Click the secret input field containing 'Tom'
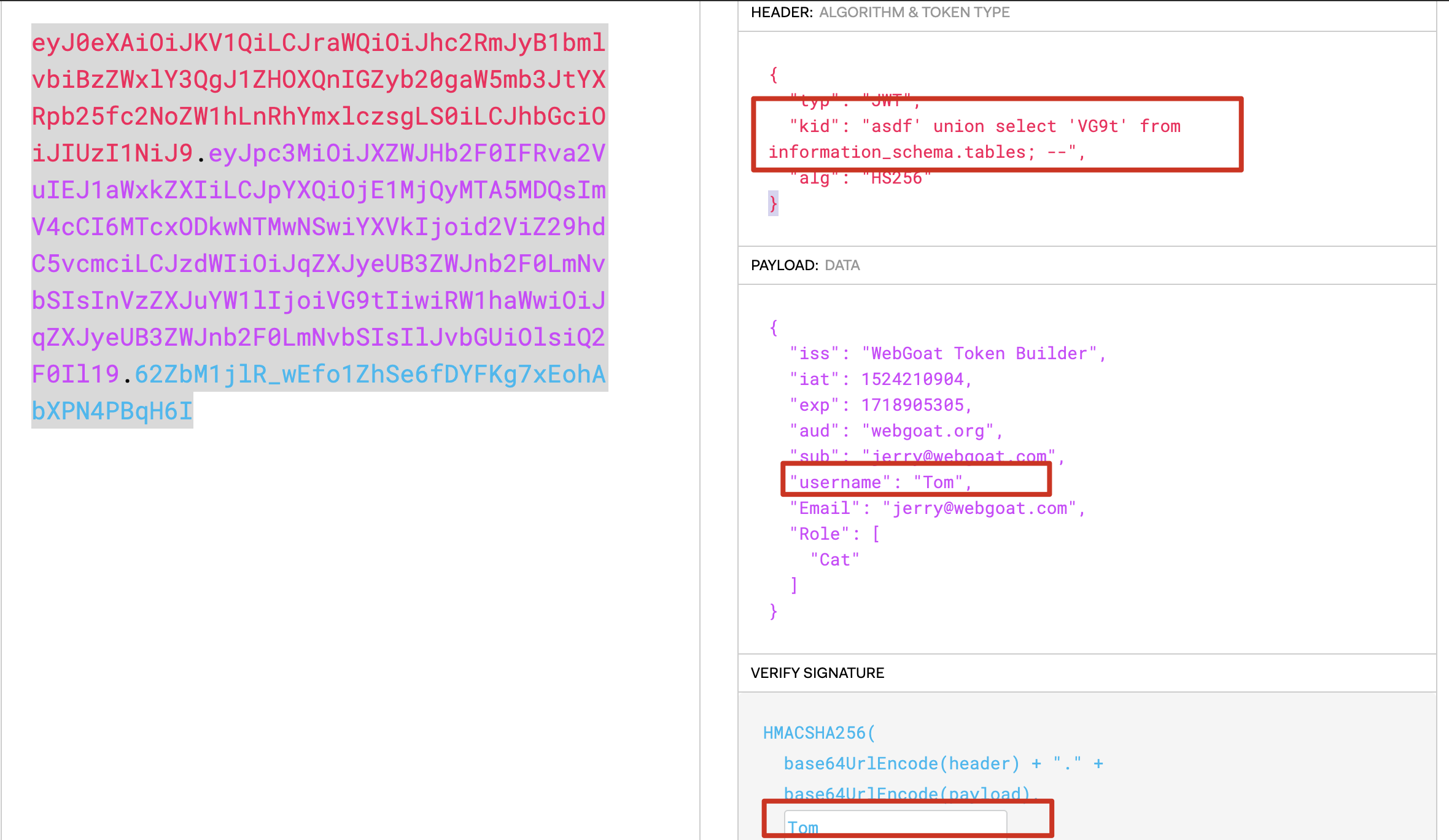Viewport: 1449px width, 840px height. [895, 825]
